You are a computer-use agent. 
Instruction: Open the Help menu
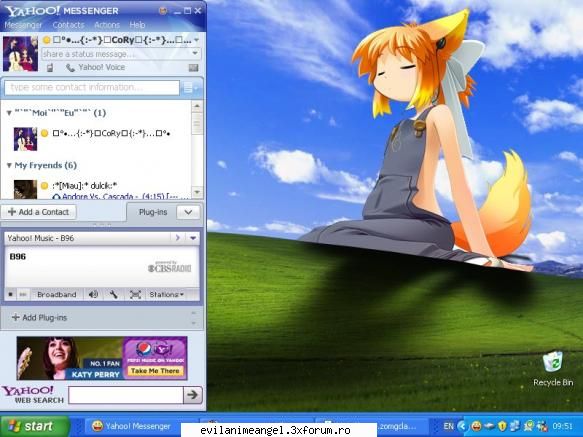pos(137,25)
